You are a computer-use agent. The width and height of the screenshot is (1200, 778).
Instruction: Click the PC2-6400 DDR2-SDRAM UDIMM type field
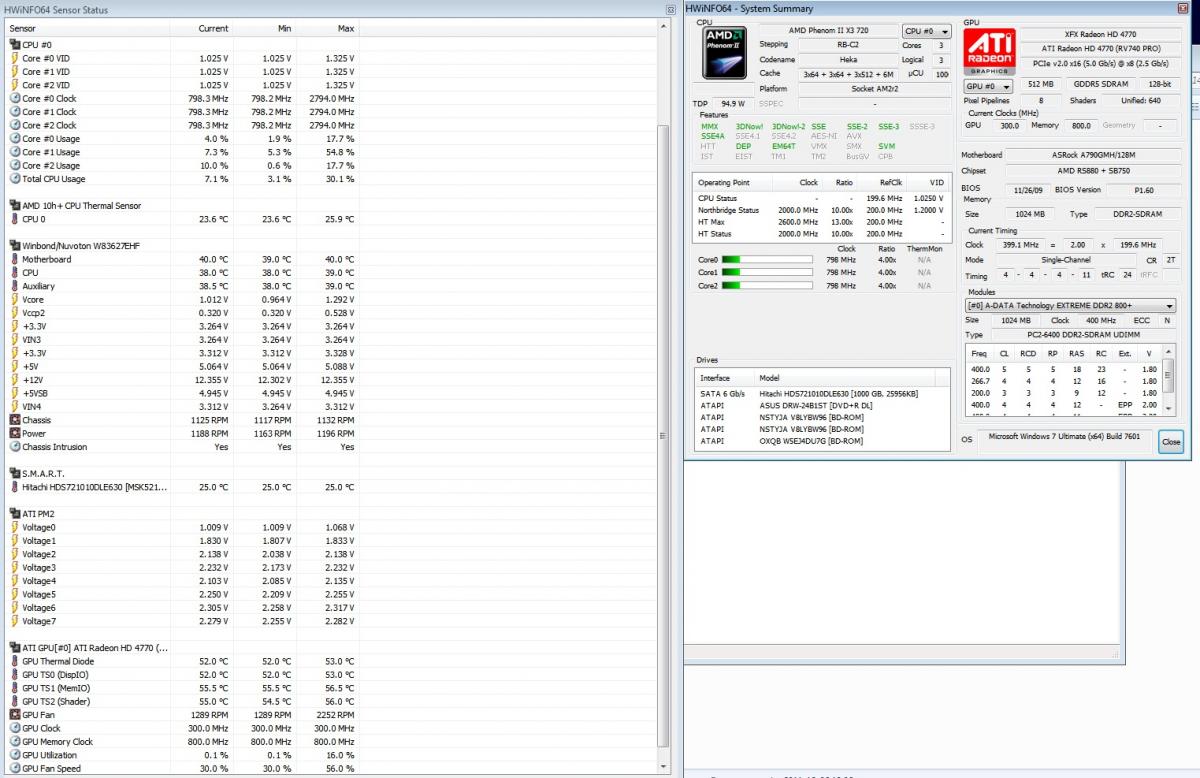[x=1084, y=335]
